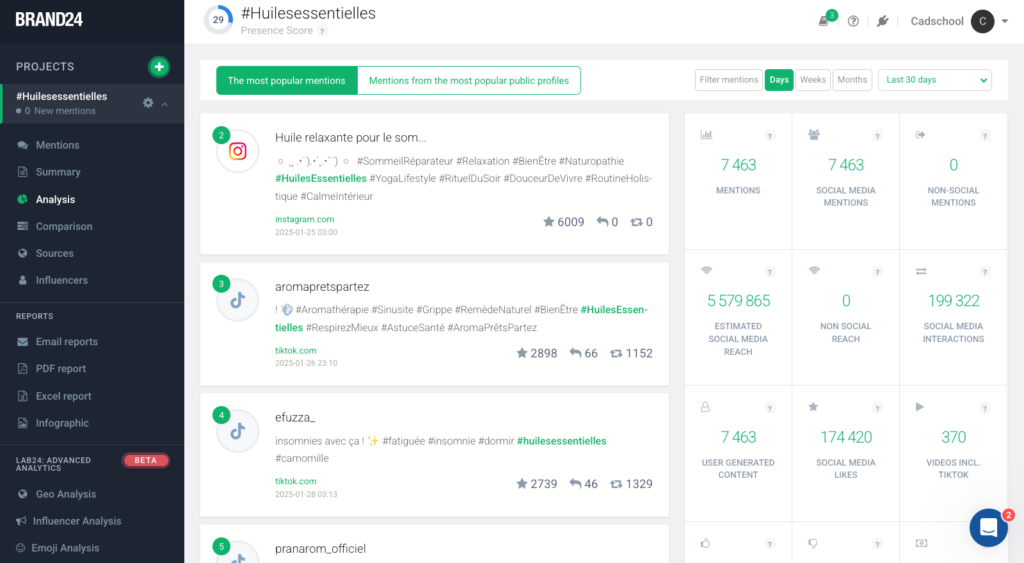The width and height of the screenshot is (1024, 563).
Task: Click help icon on Social Media Mentions card
Action: [877, 136]
